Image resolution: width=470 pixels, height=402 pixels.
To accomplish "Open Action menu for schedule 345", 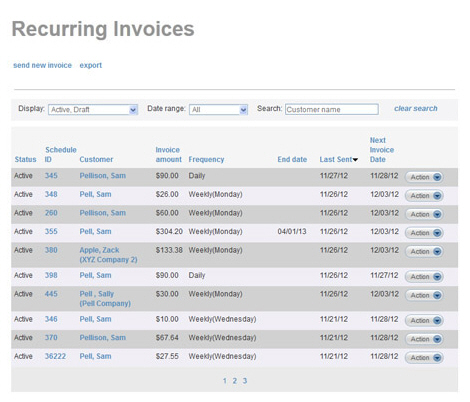I will pyautogui.click(x=424, y=177).
